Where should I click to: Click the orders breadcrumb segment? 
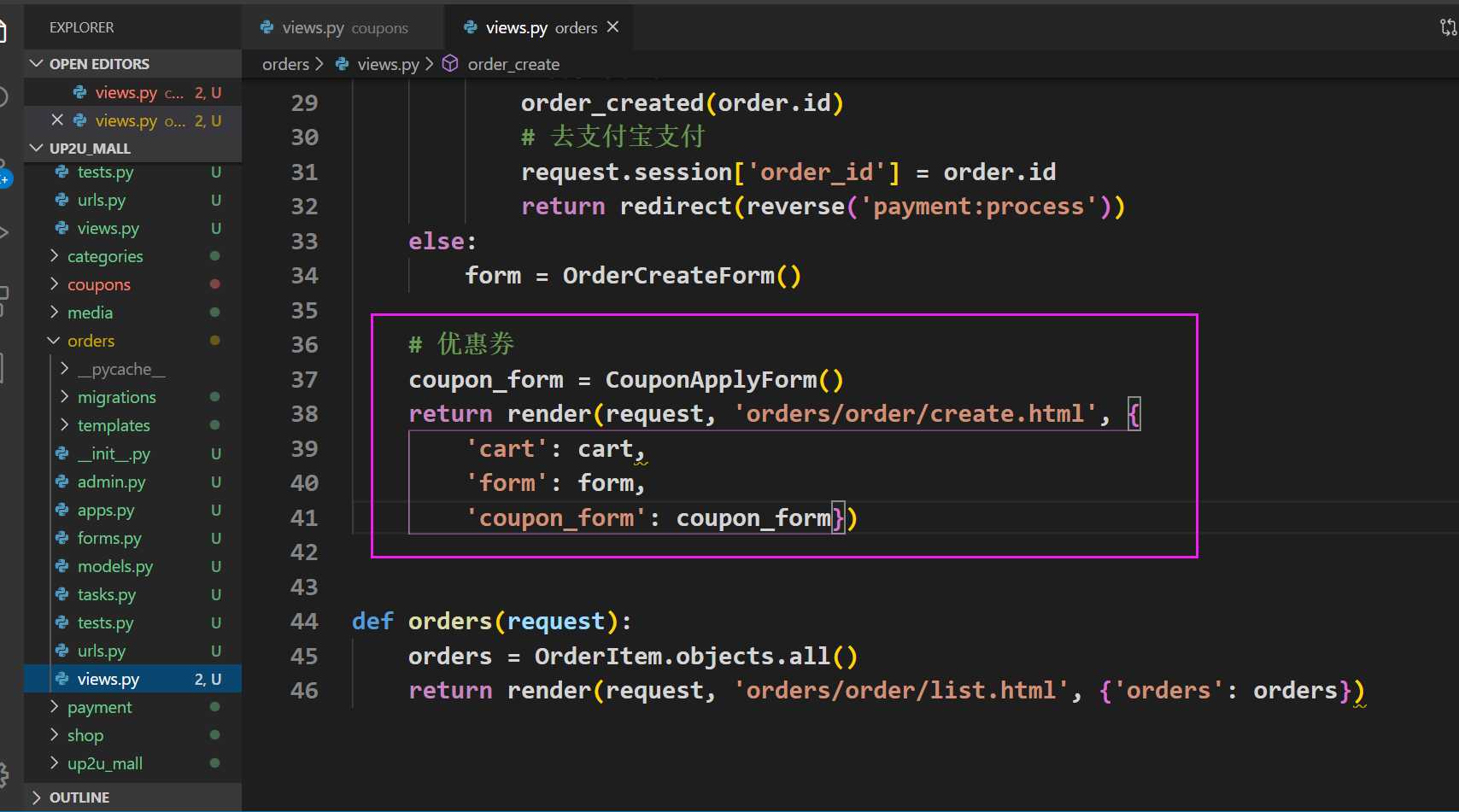tap(285, 64)
